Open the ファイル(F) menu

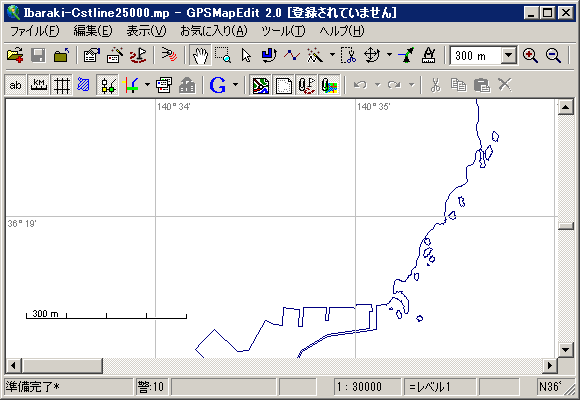[x=34, y=31]
